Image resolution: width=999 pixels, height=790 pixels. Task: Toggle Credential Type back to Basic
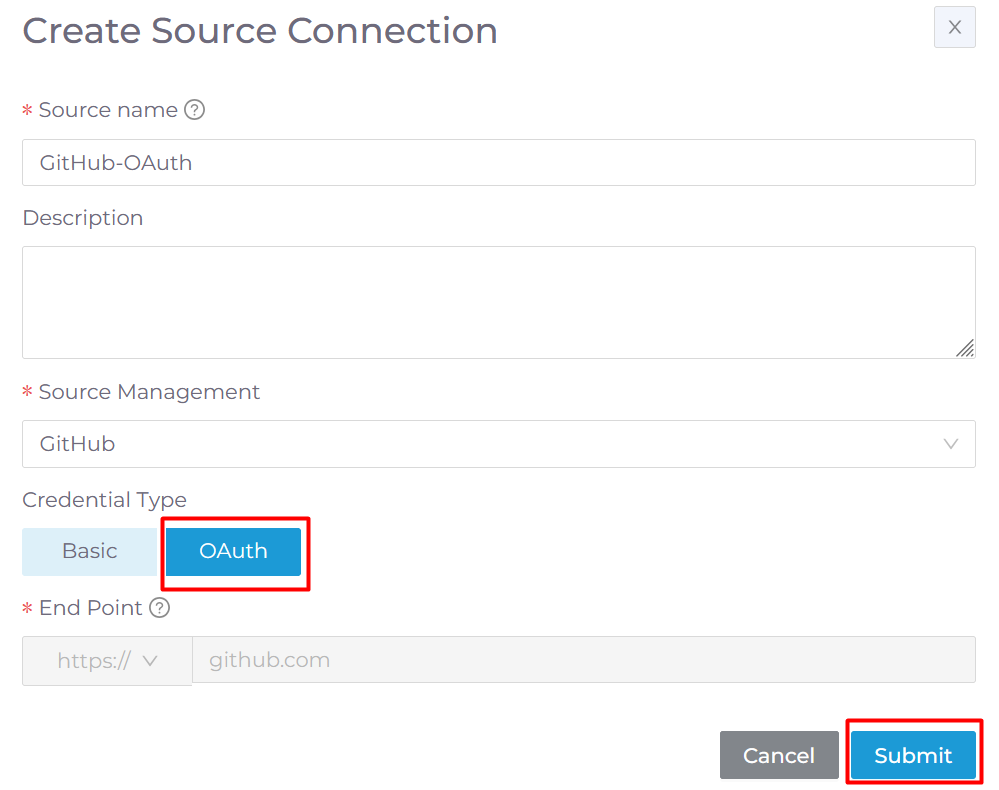(90, 551)
